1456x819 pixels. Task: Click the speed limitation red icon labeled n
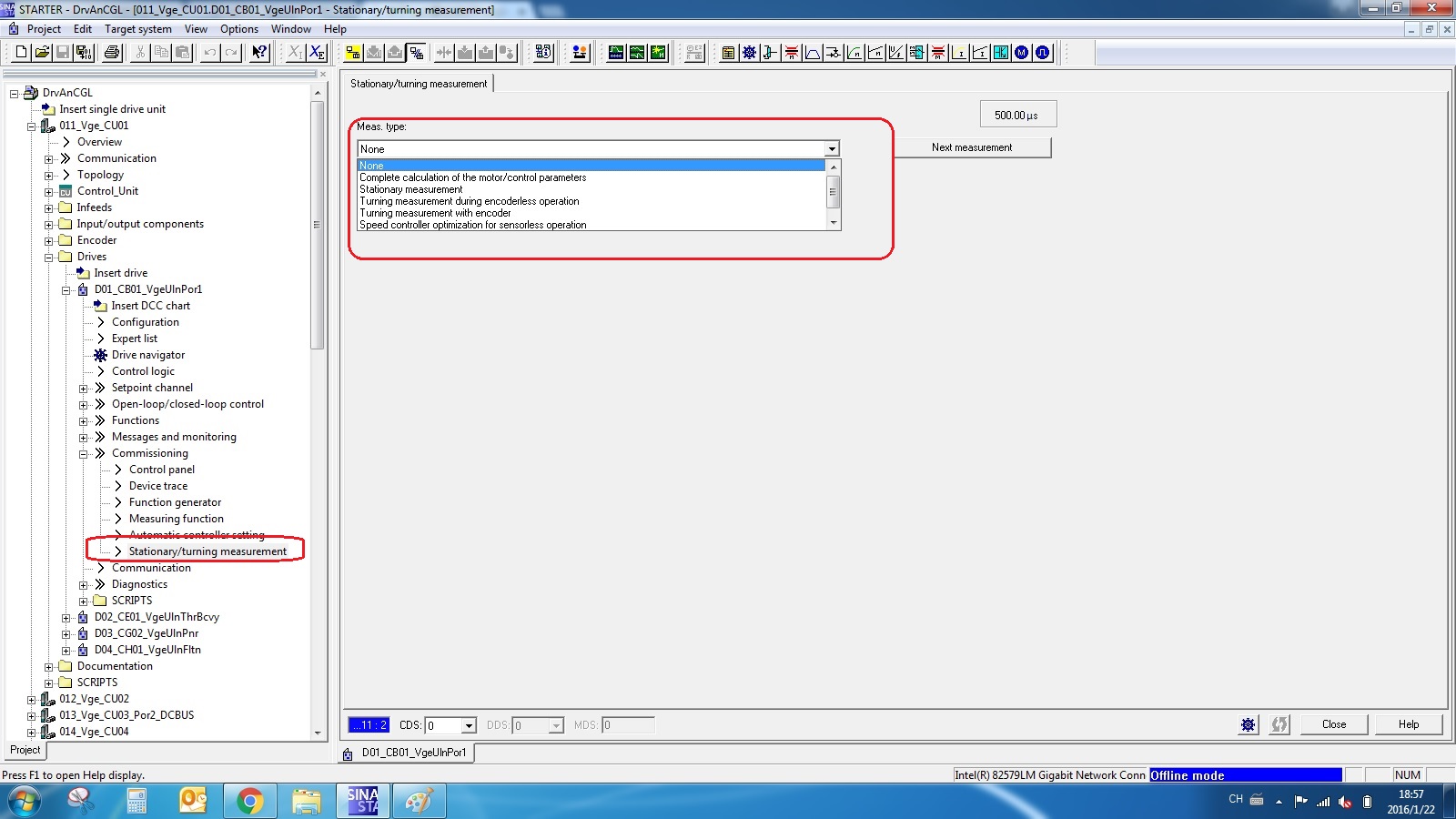(x=791, y=53)
